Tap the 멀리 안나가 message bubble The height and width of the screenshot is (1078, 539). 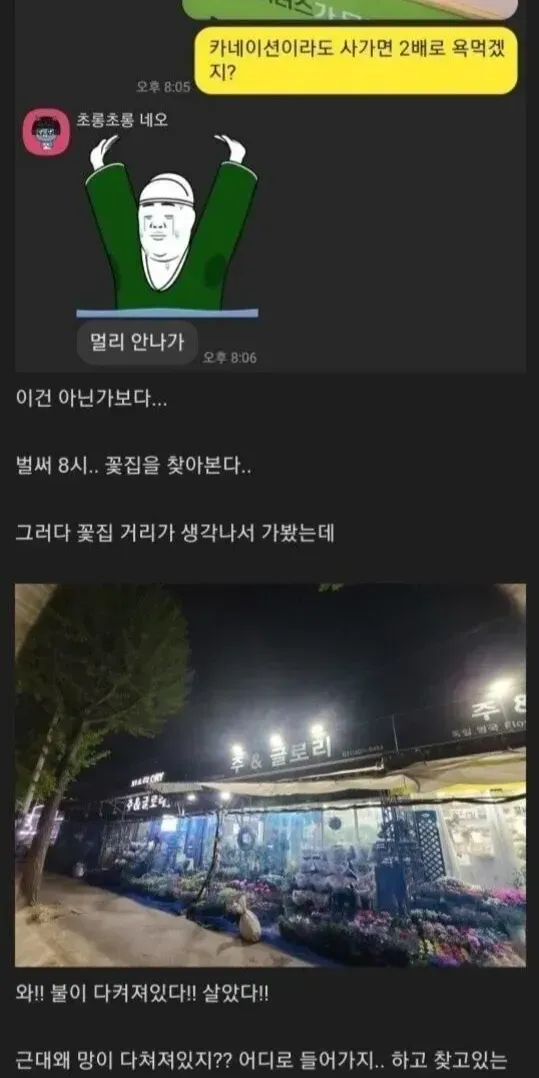tap(138, 342)
